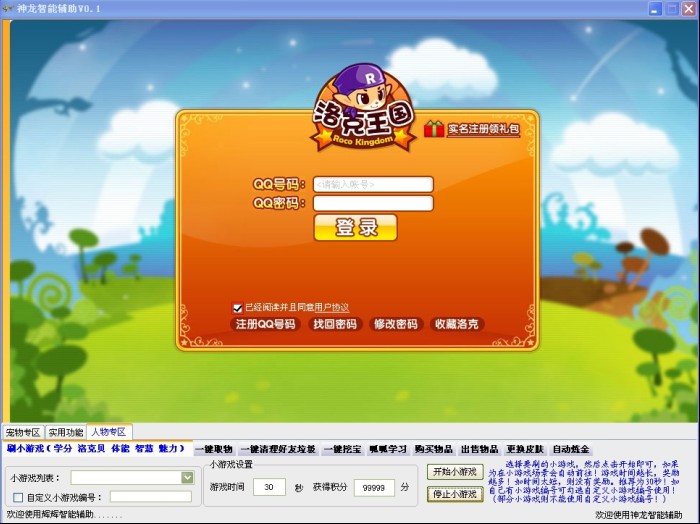Focus the QQ密码 password field
Screen dimensions: 700x524
[x=373, y=204]
